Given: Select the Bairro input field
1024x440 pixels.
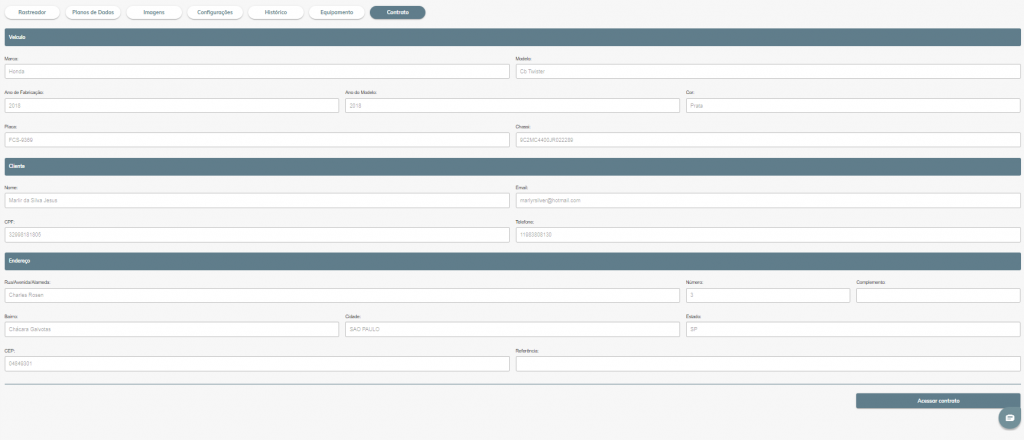Looking at the screenshot, I should 172,329.
